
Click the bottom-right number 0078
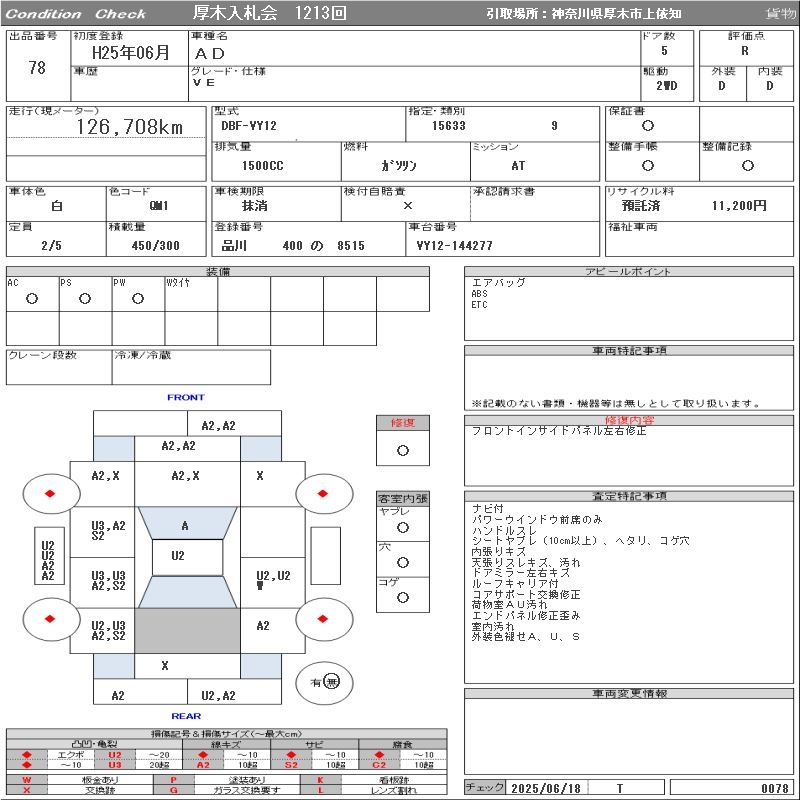click(774, 789)
